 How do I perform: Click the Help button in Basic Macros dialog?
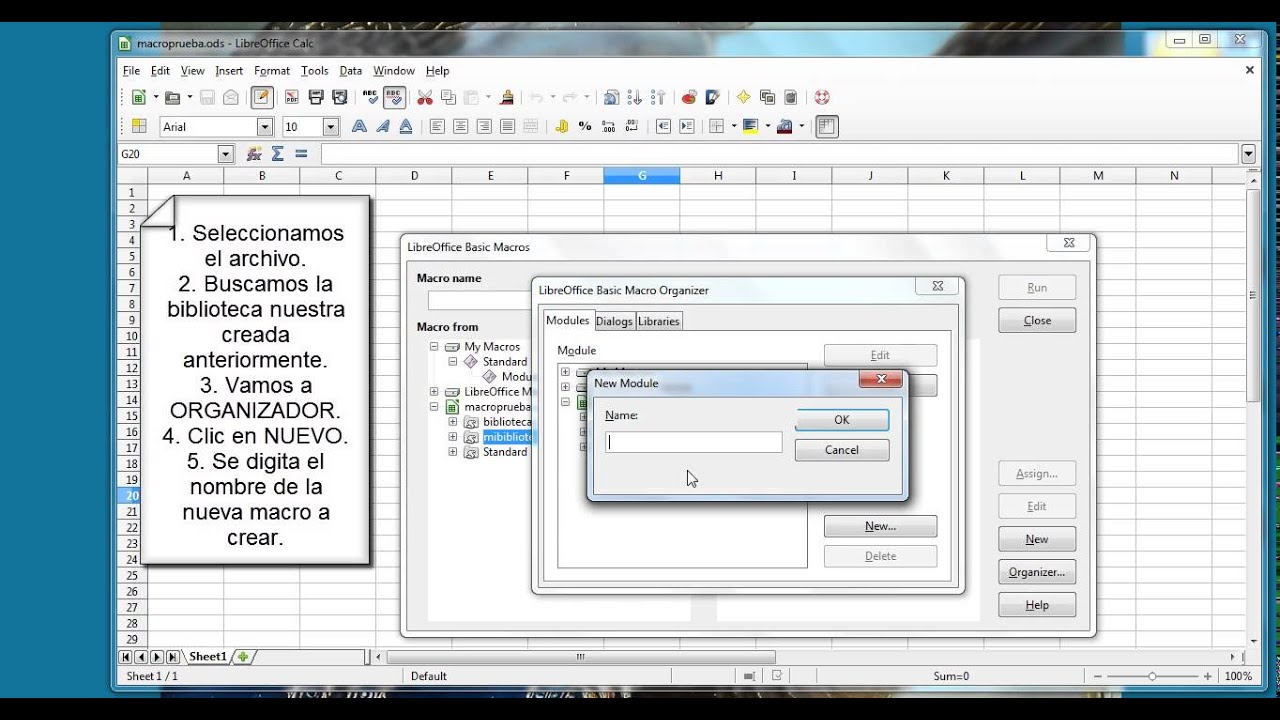point(1037,605)
